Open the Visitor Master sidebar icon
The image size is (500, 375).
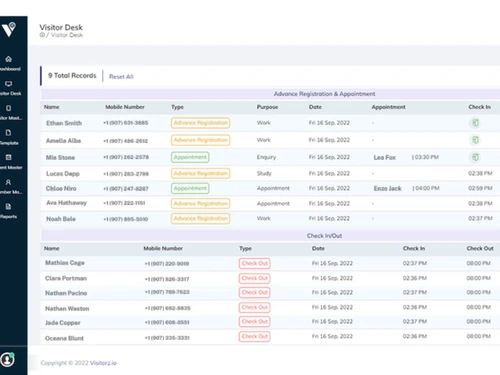pyautogui.click(x=8, y=108)
